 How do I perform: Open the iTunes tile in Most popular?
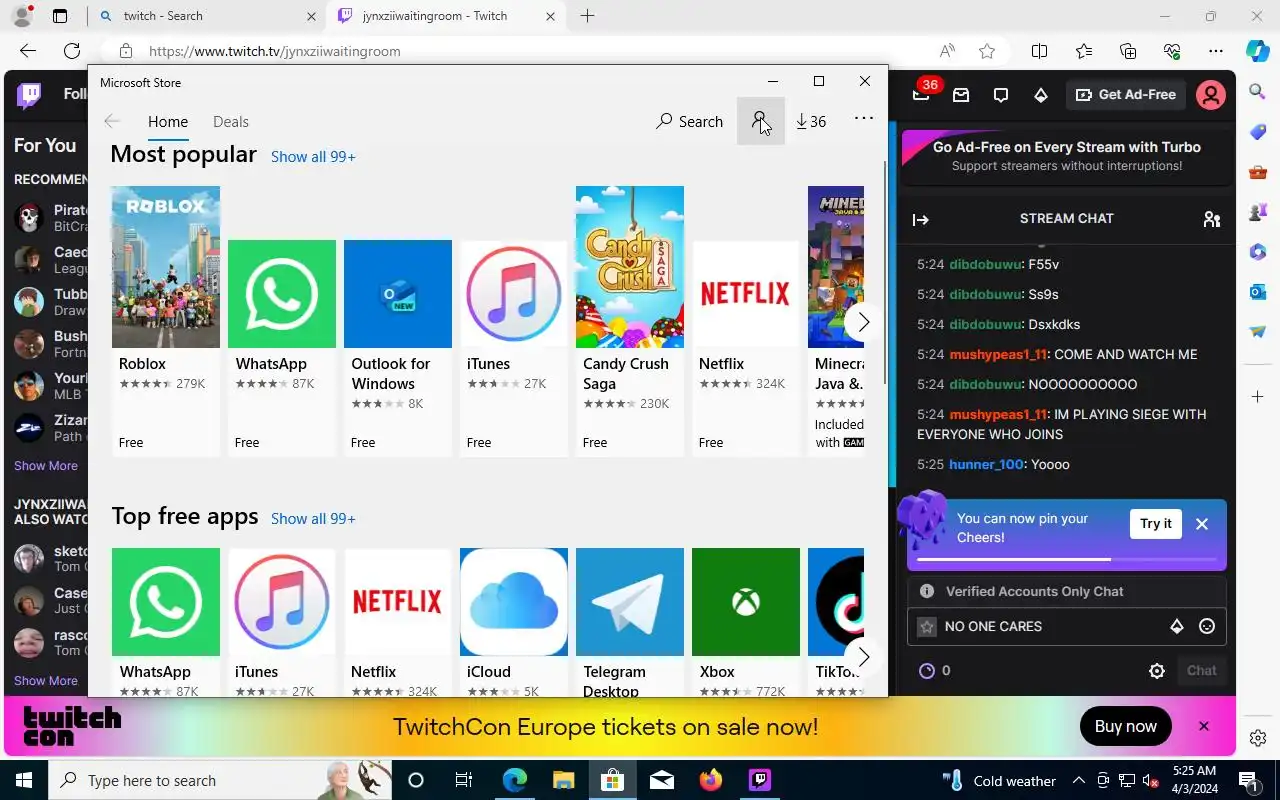click(514, 348)
